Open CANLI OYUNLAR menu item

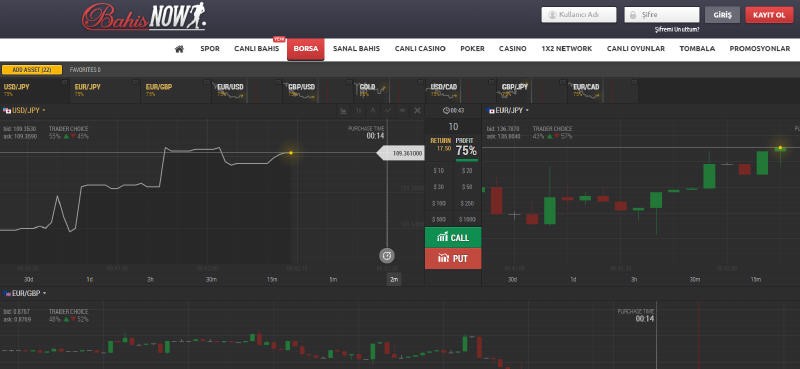pos(636,49)
